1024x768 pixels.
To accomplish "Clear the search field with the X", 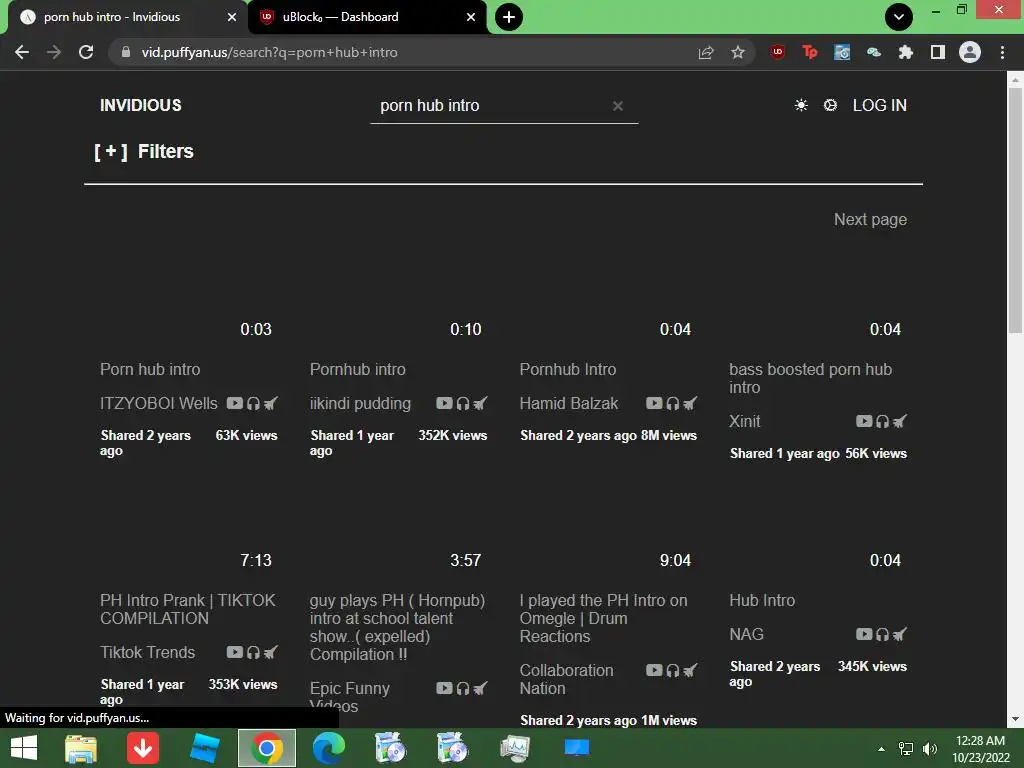I will click(618, 106).
